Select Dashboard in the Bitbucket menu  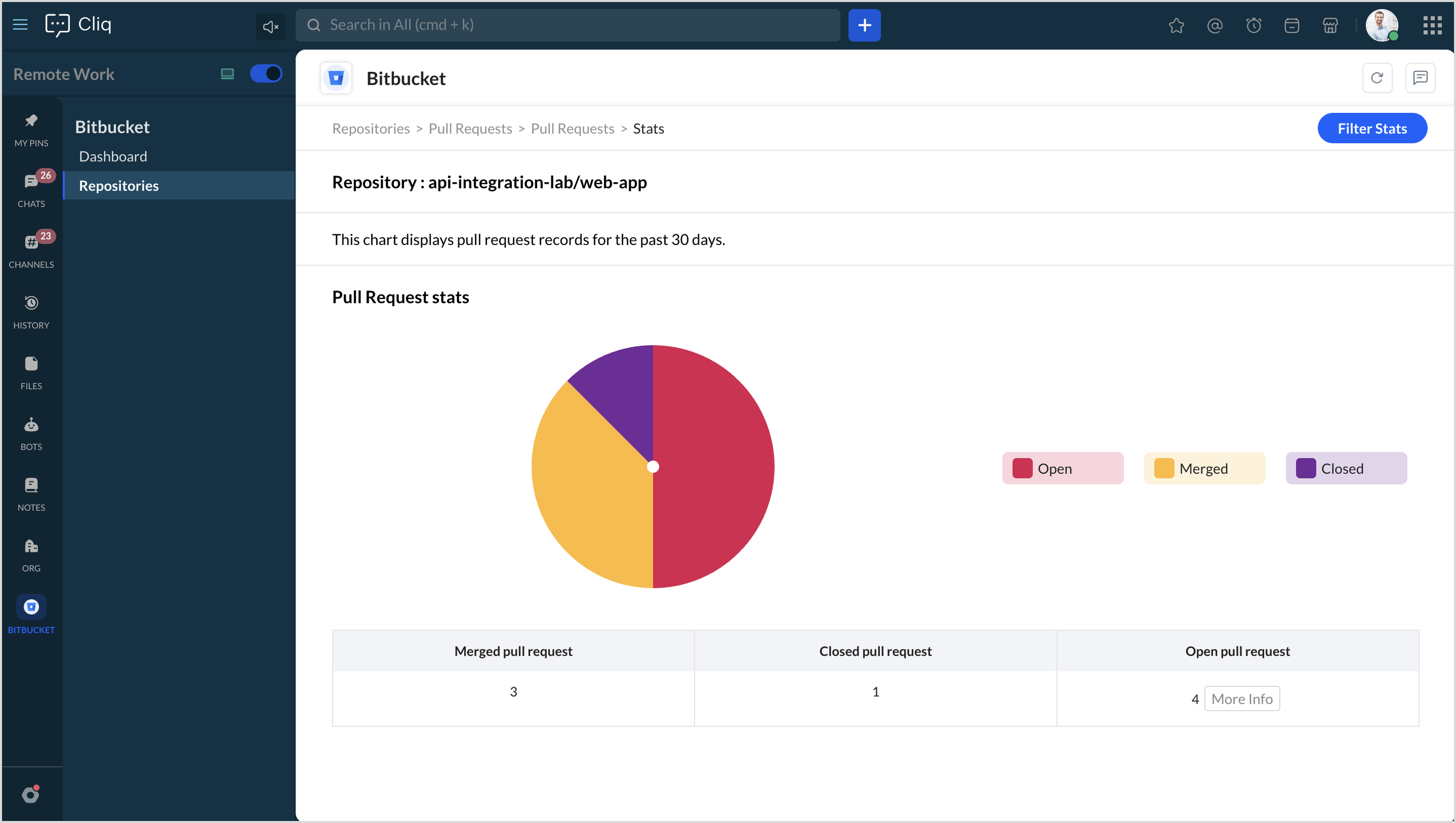(113, 156)
